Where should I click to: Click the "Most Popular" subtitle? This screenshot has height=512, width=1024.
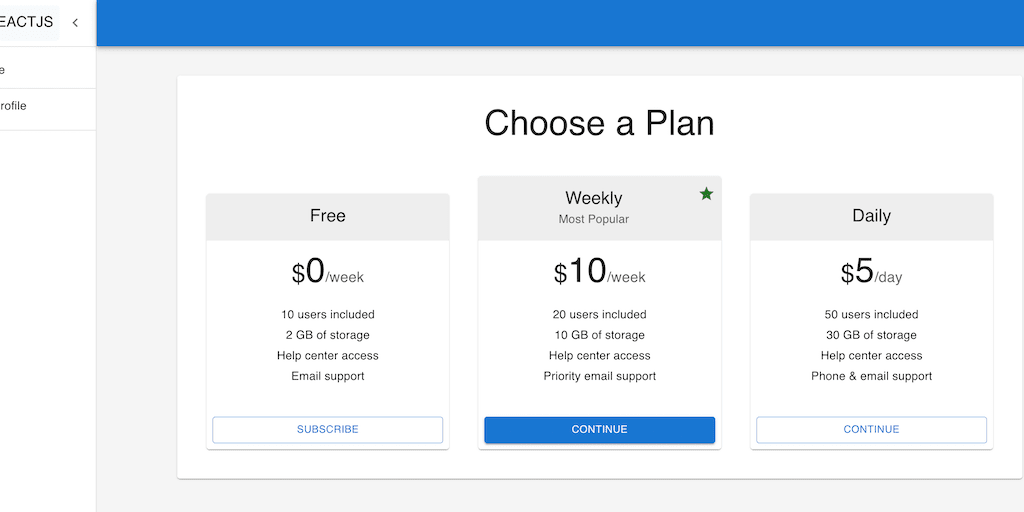click(x=593, y=219)
